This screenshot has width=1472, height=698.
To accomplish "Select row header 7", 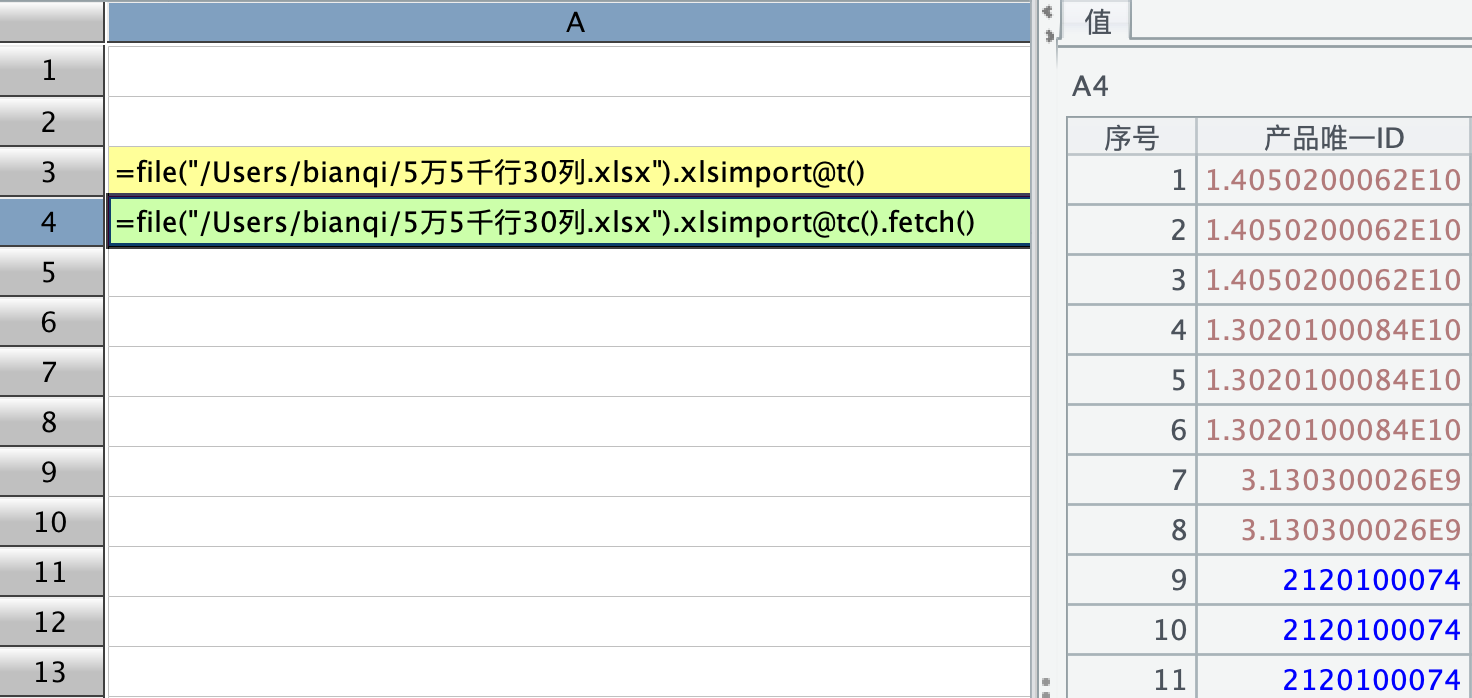I will 52,372.
